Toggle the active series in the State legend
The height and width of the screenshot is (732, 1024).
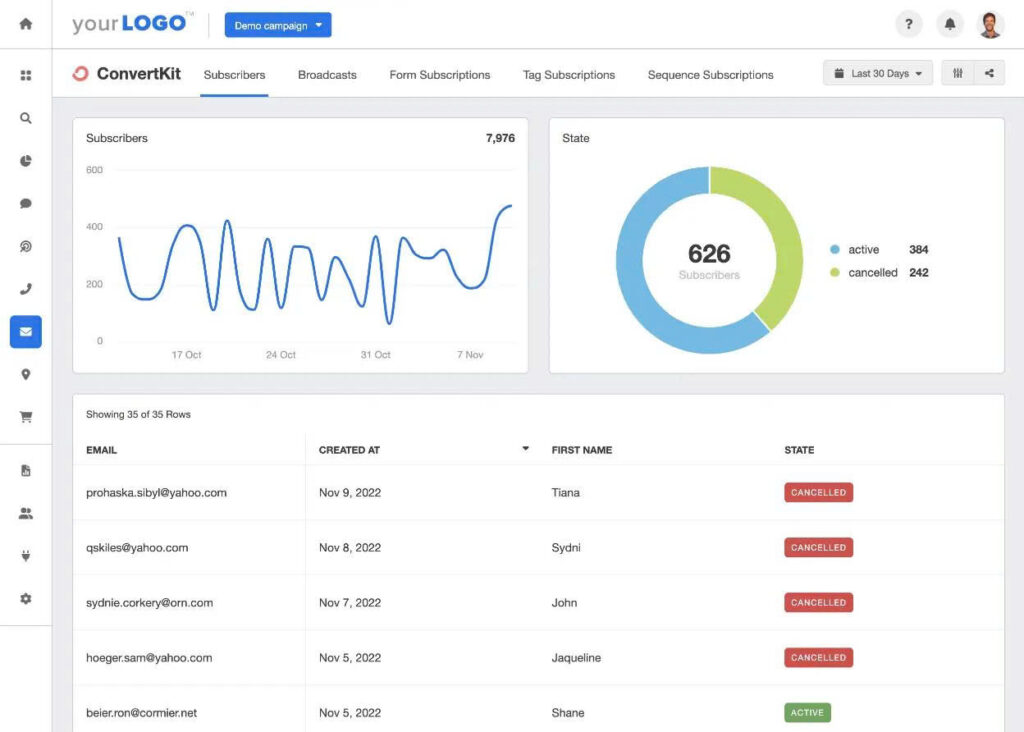(x=866, y=249)
